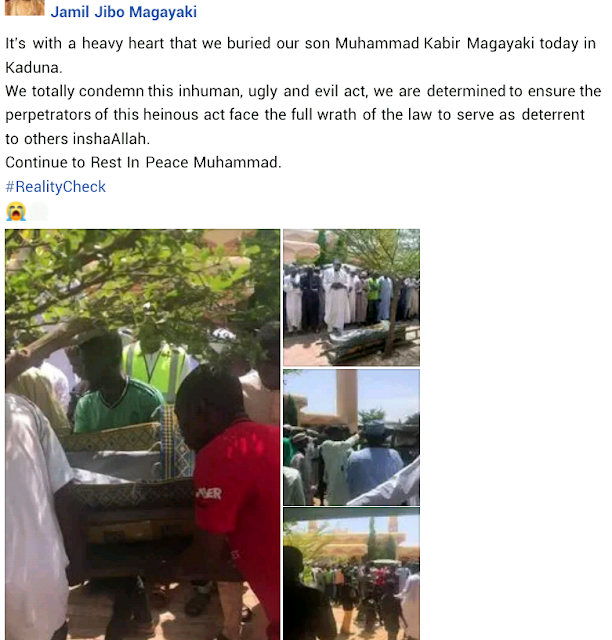612x640 pixels.
Task: Click the "It's with a heavy heart" sentence
Action: (x=300, y=55)
